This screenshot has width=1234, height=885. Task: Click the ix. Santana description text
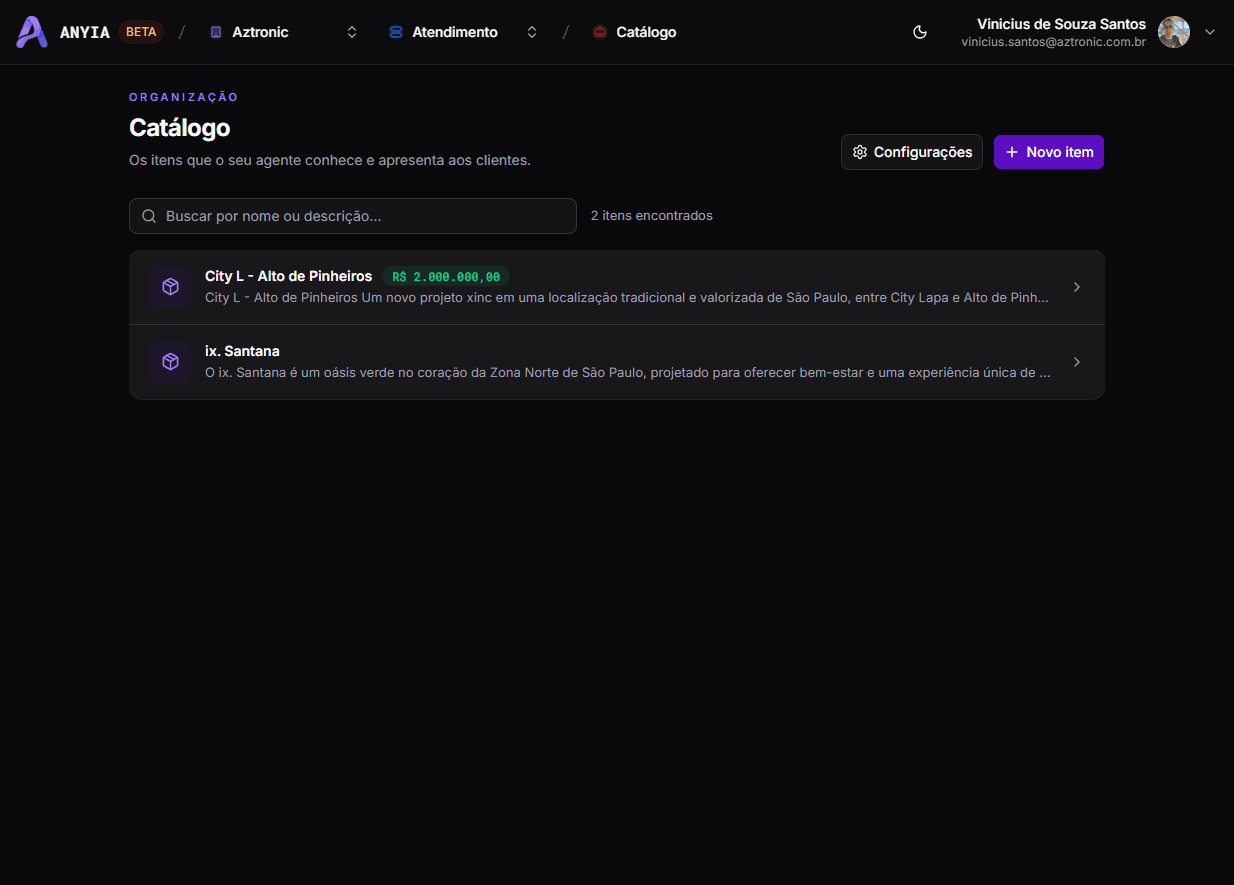[628, 373]
